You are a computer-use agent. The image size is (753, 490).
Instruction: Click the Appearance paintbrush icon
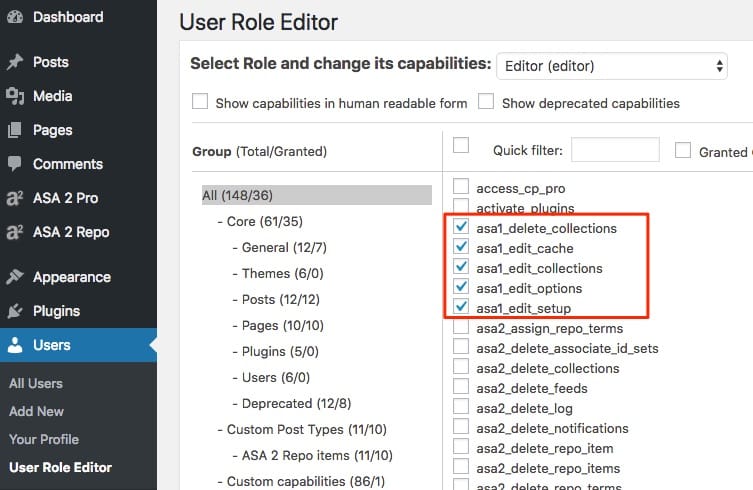[15, 277]
